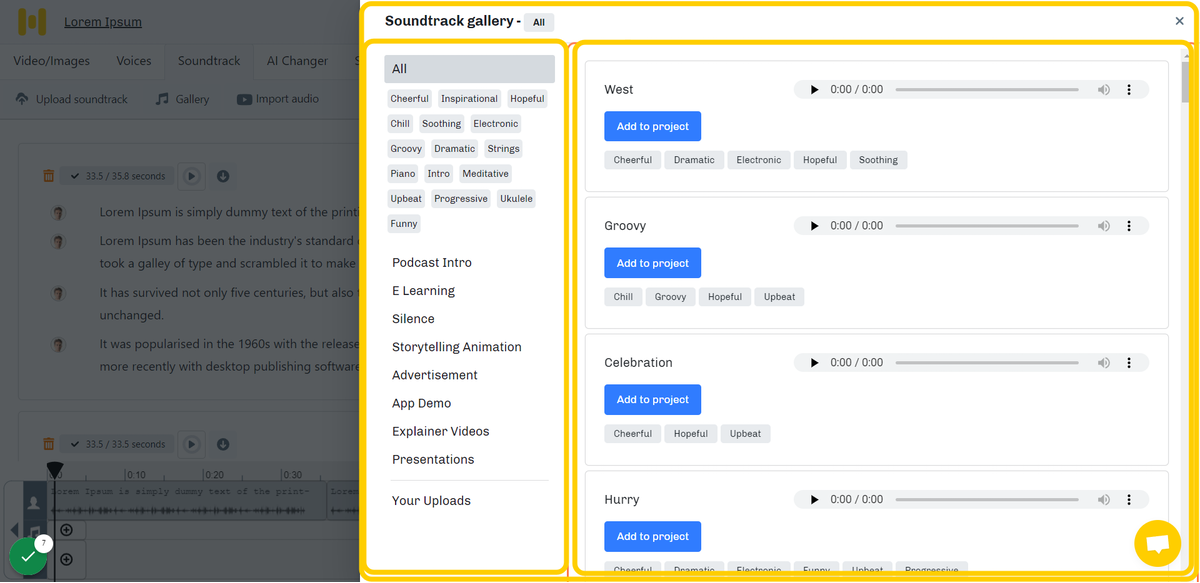Toggle the Meditative filter tag
This screenshot has height=583, width=1200.
(485, 174)
